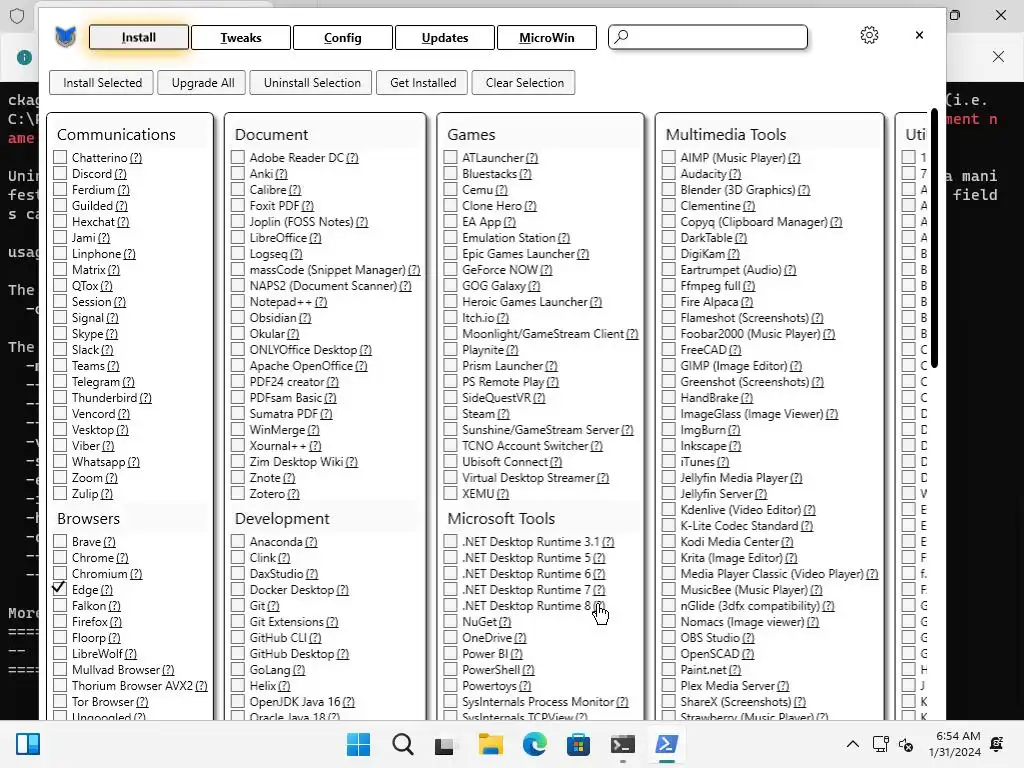
Task: Open Microsoft Store from taskbar
Action: point(578,744)
